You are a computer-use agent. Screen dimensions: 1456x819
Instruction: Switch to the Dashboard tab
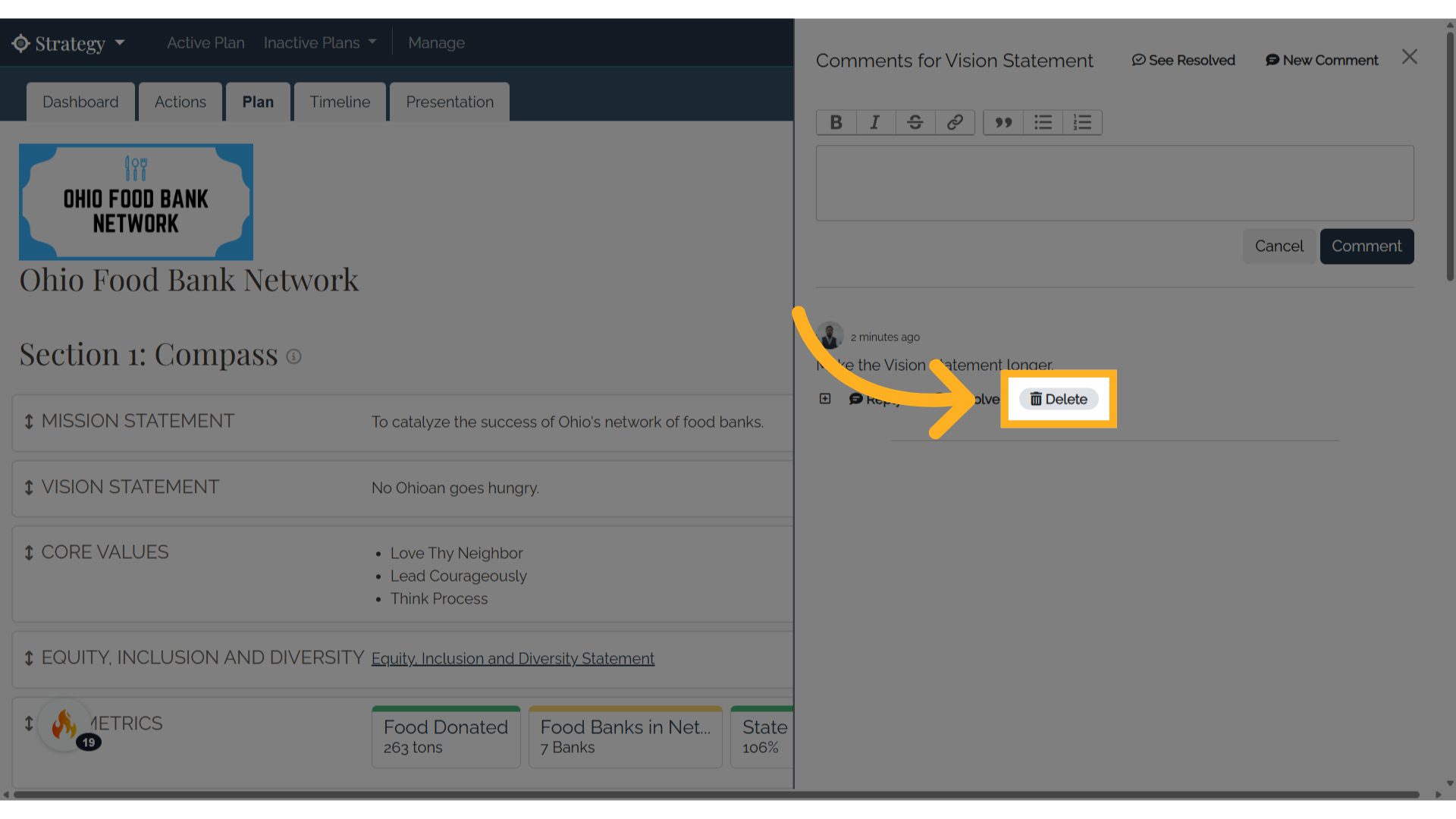pyautogui.click(x=80, y=102)
